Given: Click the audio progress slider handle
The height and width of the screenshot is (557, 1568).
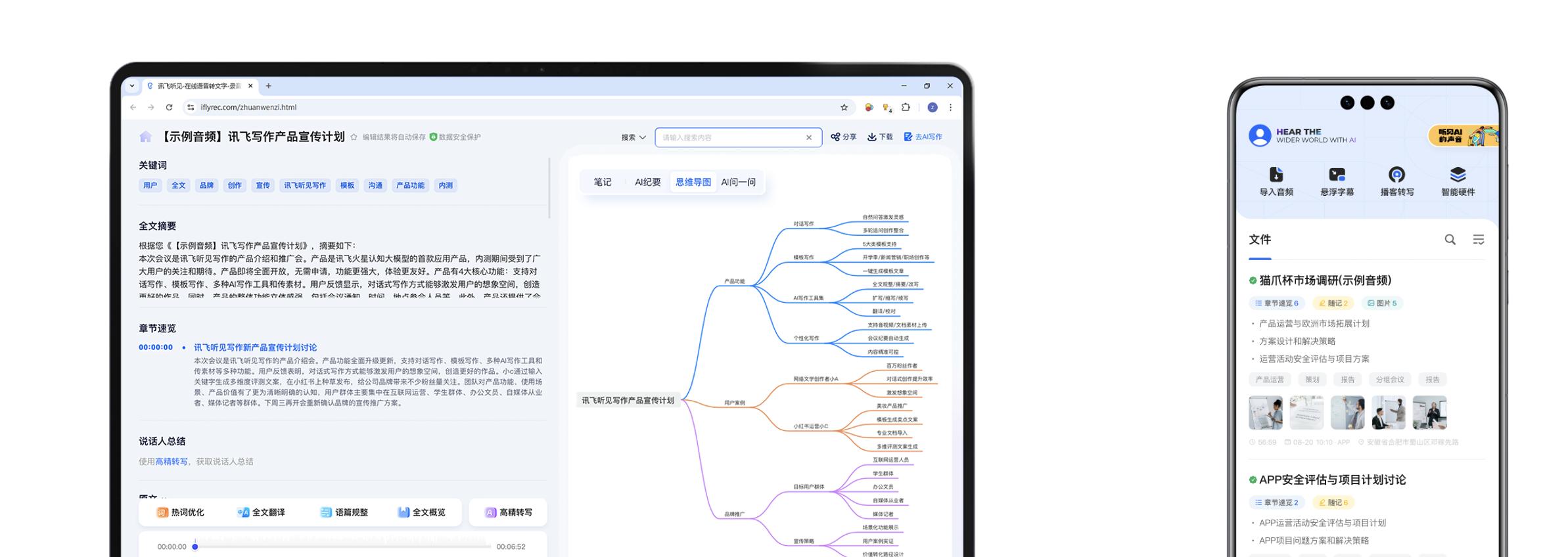Looking at the screenshot, I should (x=195, y=546).
